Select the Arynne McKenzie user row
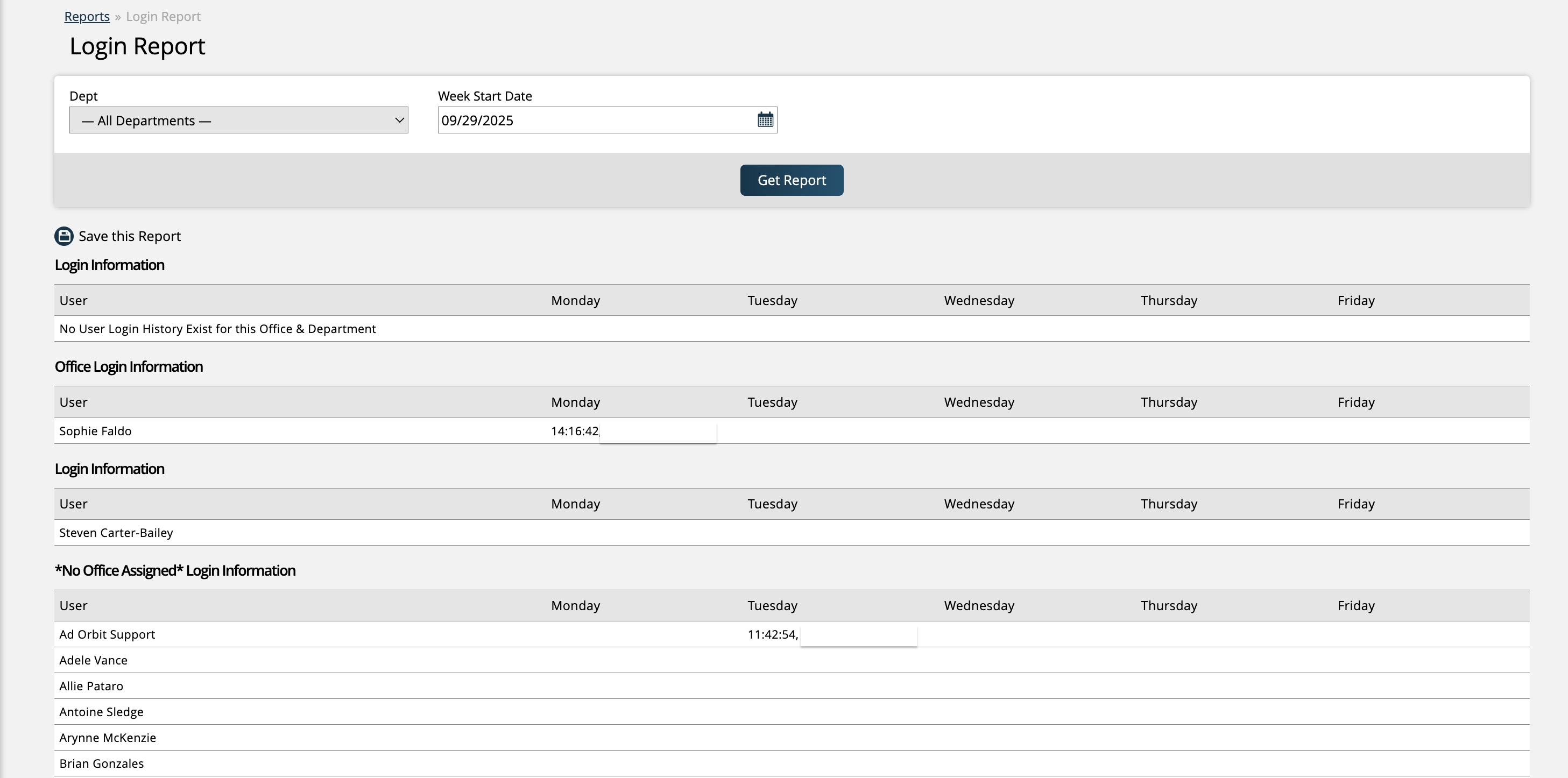Viewport: 1568px width, 778px height. (107, 738)
